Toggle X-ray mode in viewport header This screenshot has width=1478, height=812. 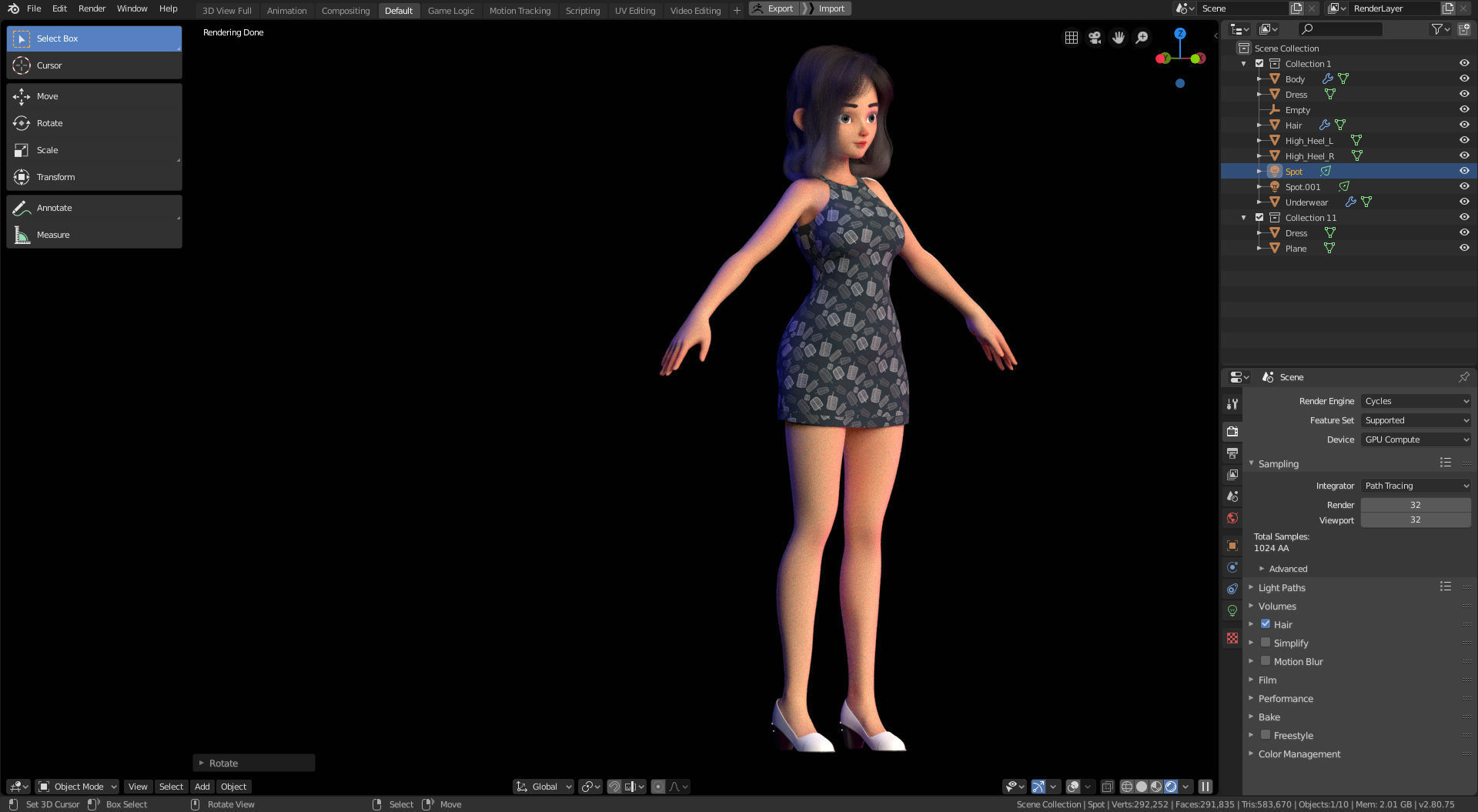(x=1107, y=787)
